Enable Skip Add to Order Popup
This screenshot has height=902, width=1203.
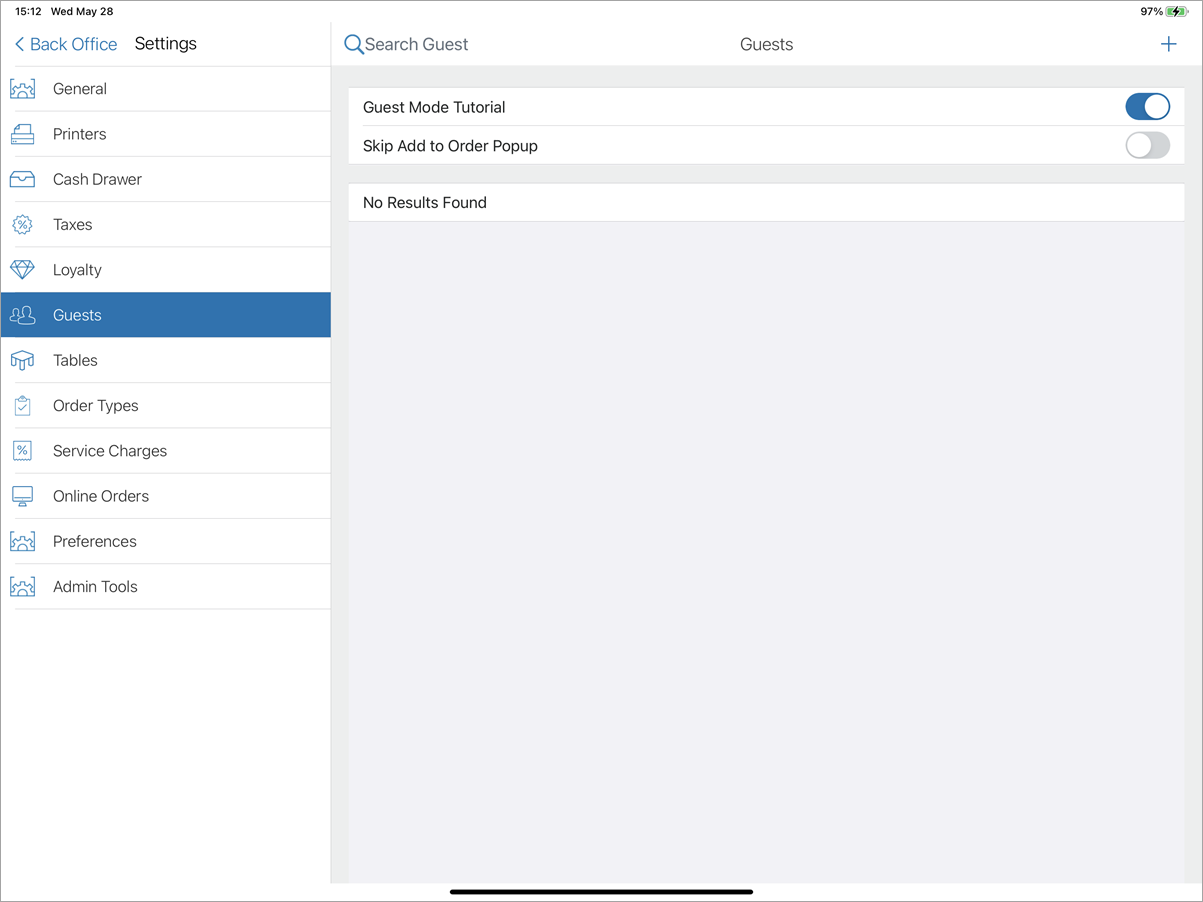pos(1147,145)
